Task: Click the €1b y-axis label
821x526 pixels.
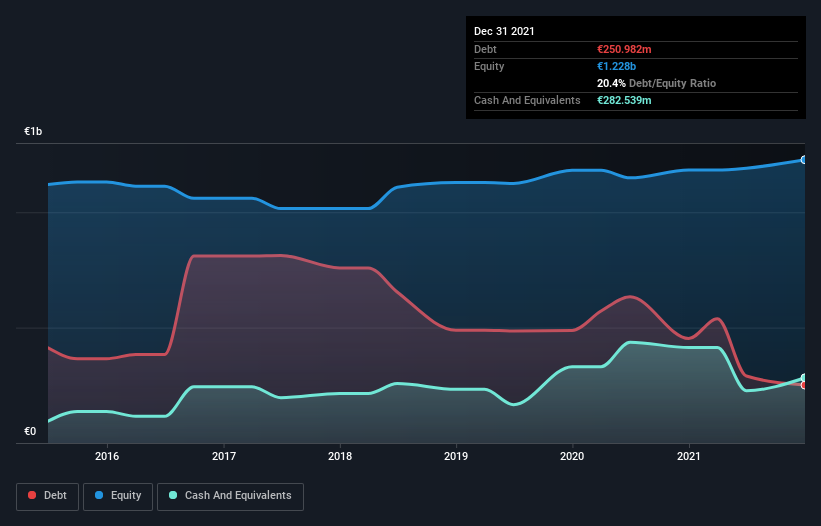Action: tap(33, 131)
